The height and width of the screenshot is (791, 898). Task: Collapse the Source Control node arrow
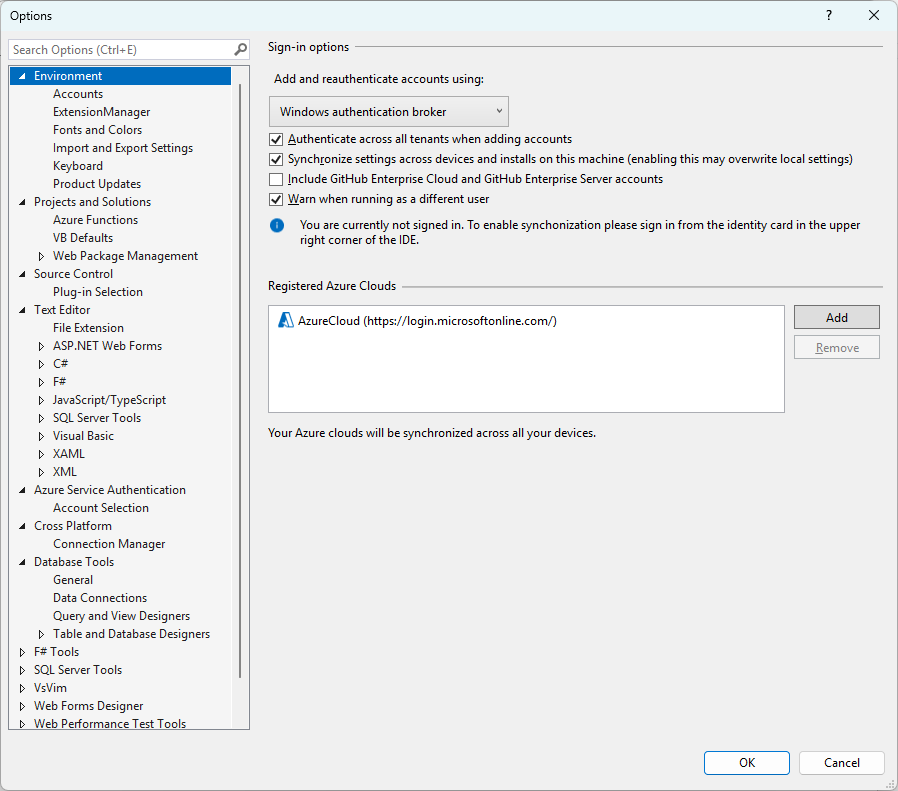point(22,274)
